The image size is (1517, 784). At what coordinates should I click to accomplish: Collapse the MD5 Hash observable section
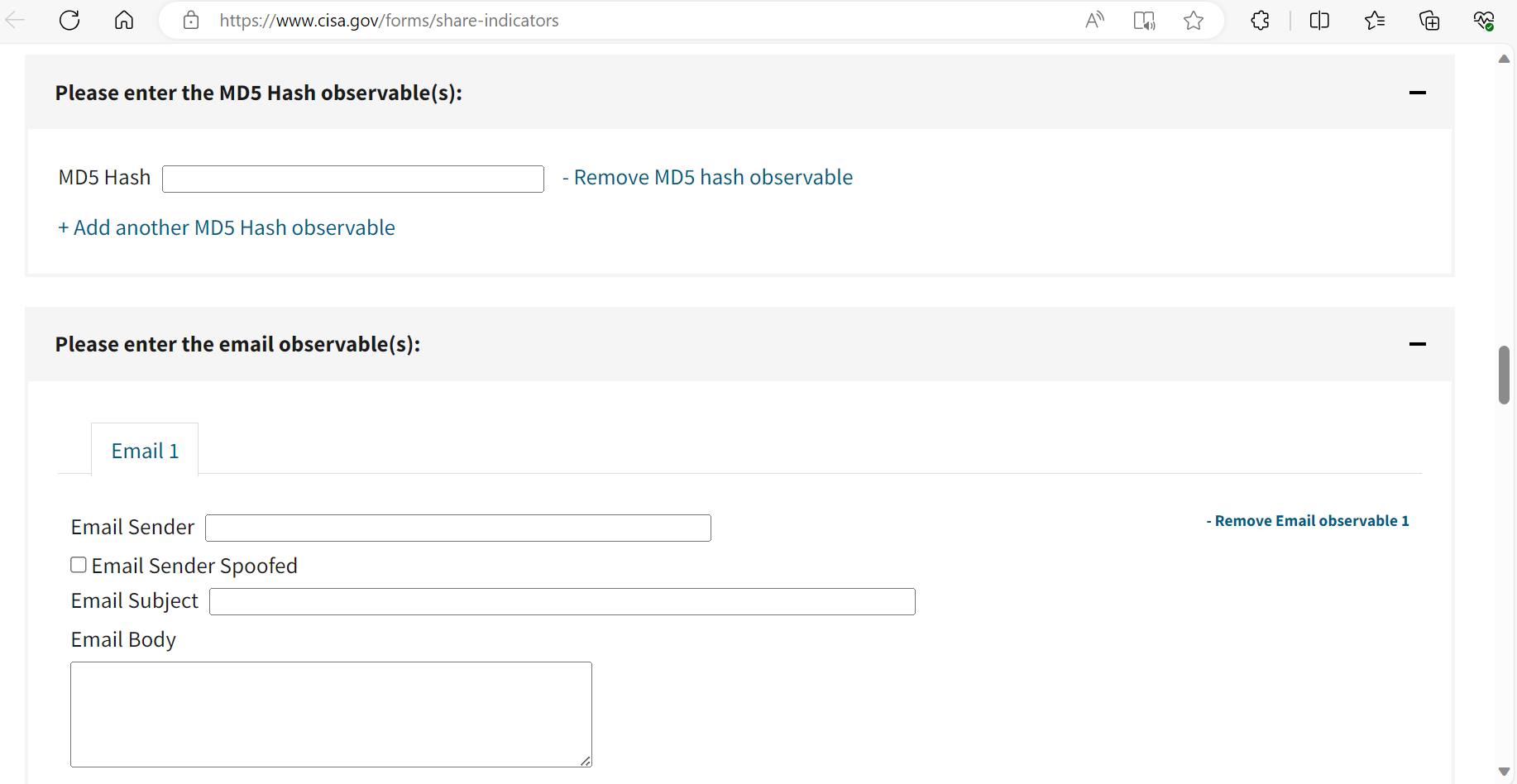tap(1417, 93)
